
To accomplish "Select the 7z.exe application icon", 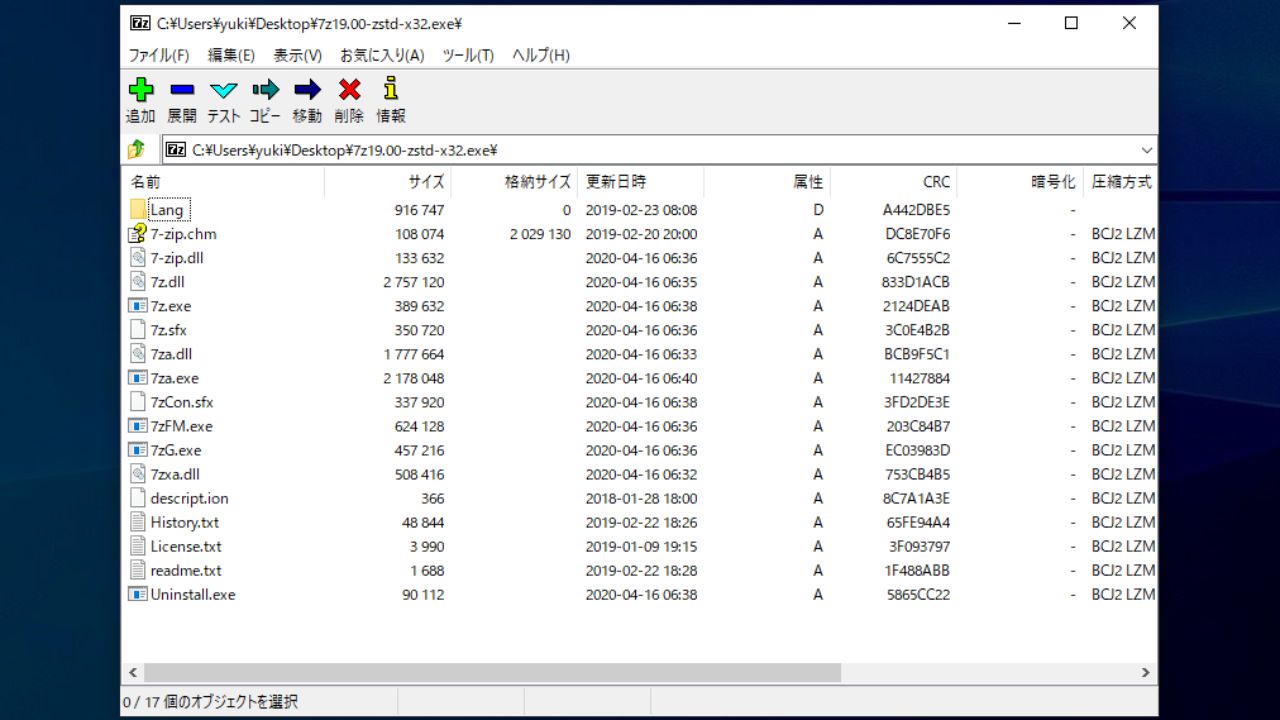I will (x=138, y=306).
